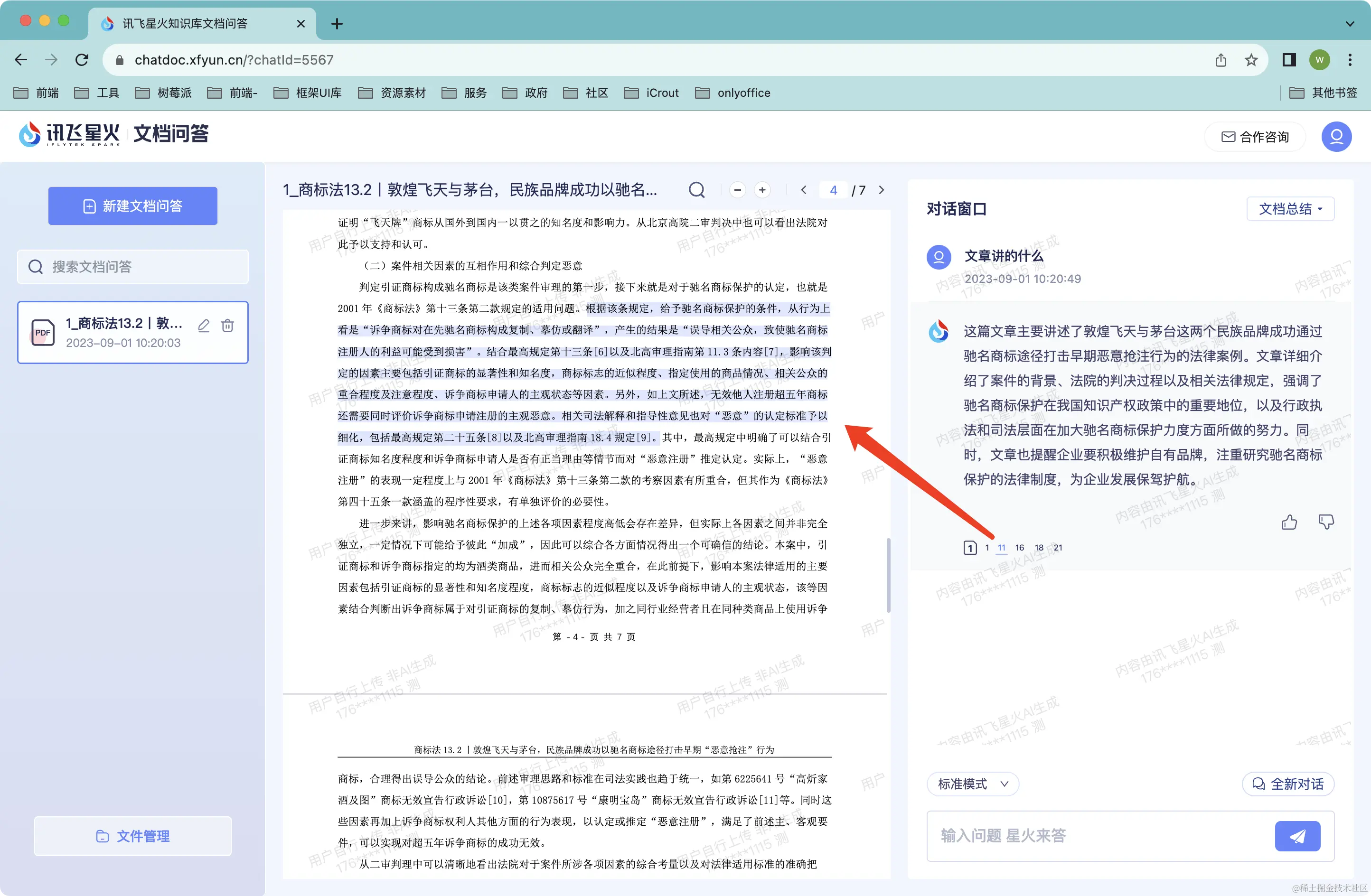Bookmark the page with the address bar star
Image resolution: width=1371 pixels, height=896 pixels.
(x=1251, y=59)
